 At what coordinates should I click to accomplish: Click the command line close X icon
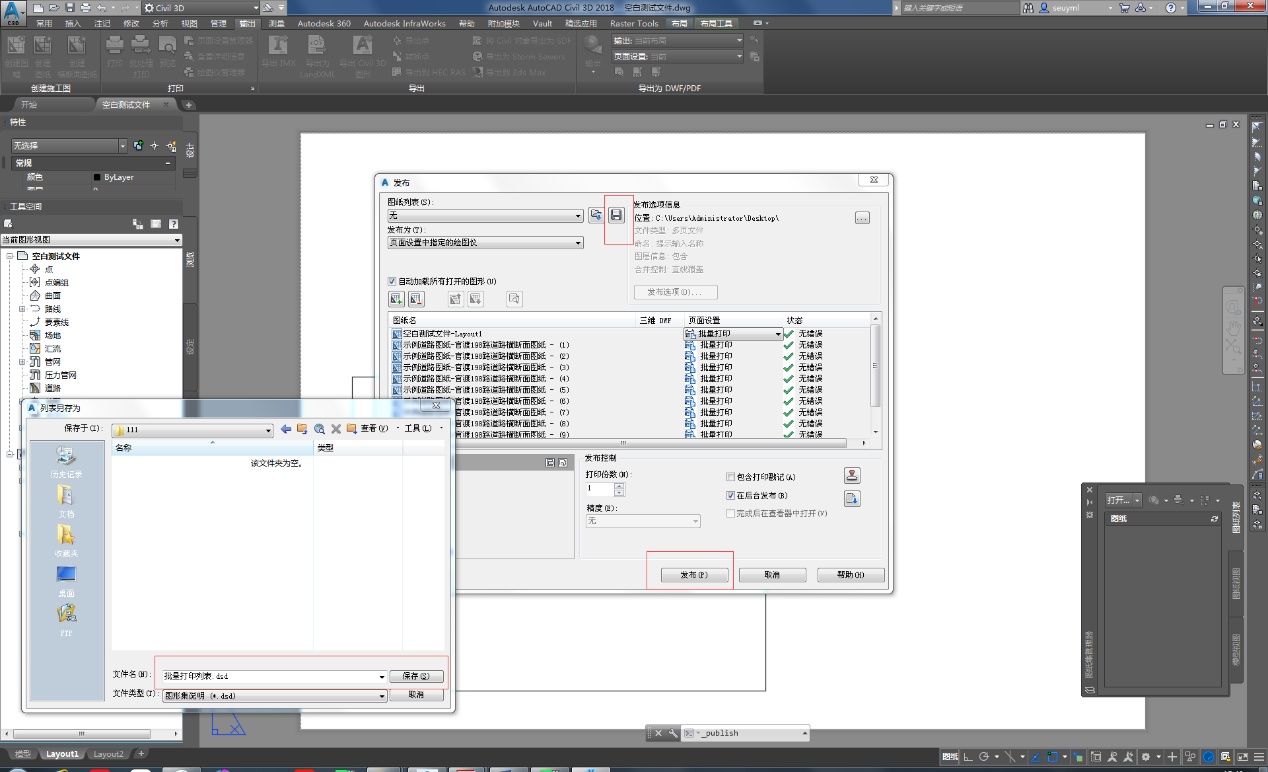click(x=656, y=733)
